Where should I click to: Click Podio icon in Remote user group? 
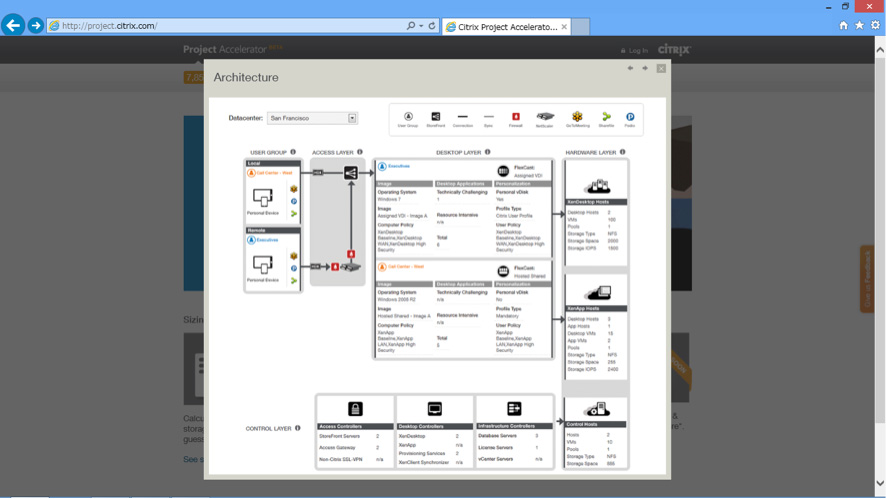point(294,268)
